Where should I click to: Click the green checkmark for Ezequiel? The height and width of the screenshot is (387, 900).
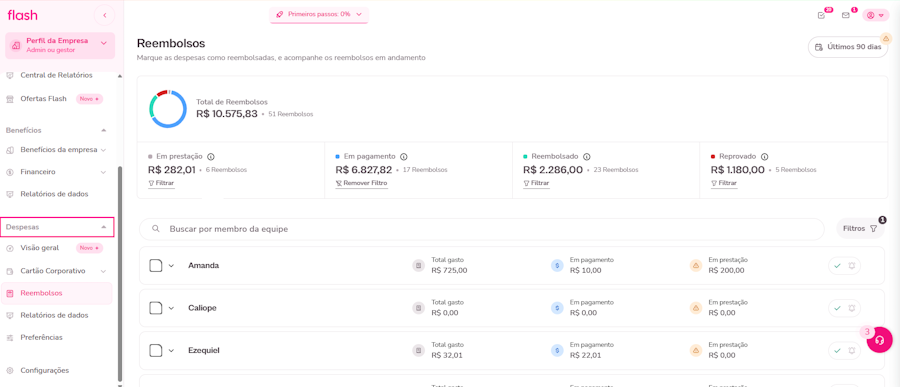click(837, 350)
